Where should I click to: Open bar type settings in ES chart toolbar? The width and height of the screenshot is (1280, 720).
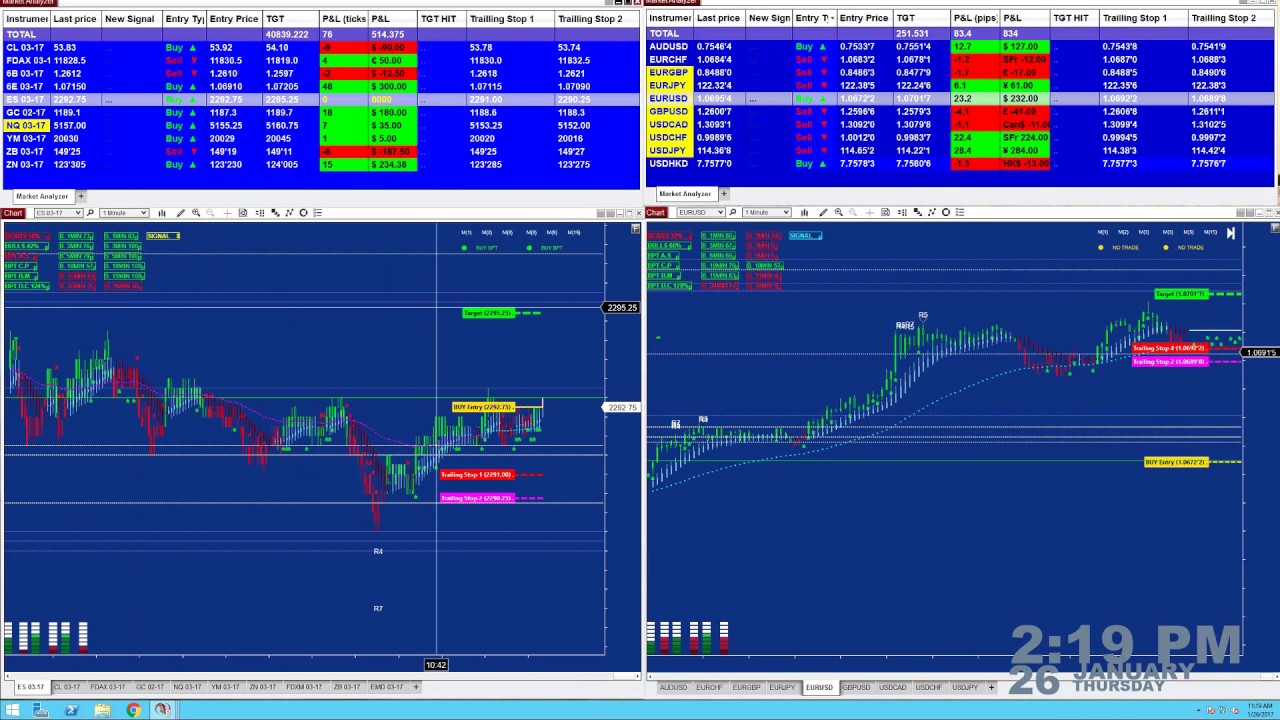(x=162, y=213)
